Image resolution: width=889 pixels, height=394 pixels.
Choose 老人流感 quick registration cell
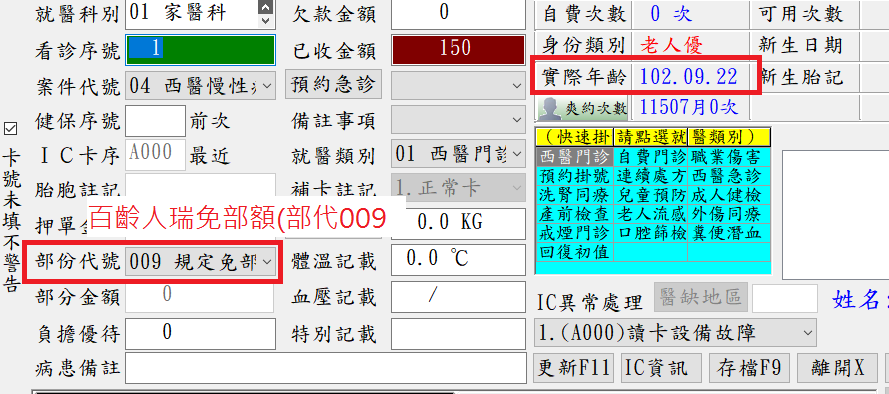651,214
